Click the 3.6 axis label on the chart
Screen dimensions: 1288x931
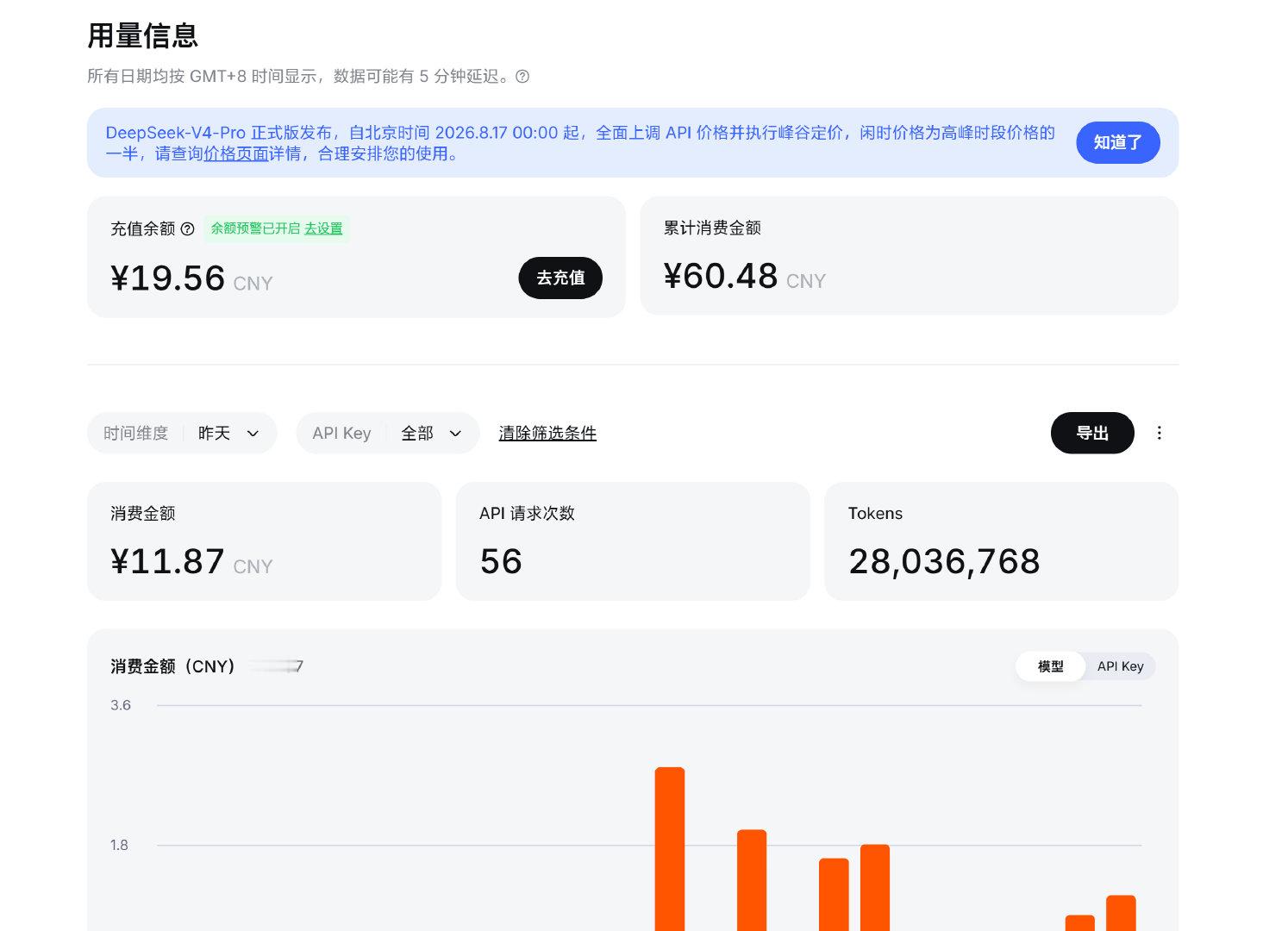click(121, 705)
